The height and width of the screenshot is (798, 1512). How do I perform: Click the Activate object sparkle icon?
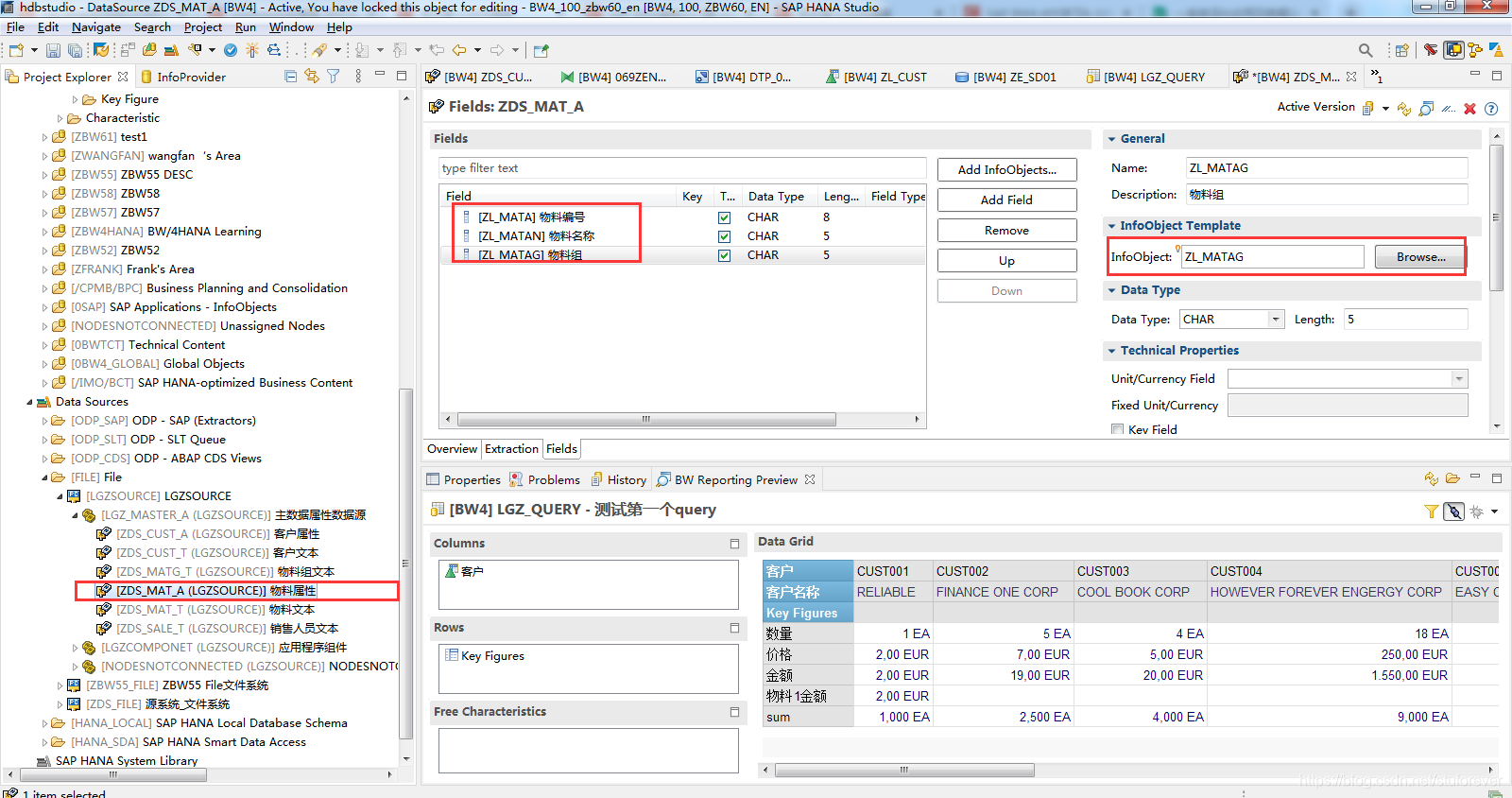point(252,50)
